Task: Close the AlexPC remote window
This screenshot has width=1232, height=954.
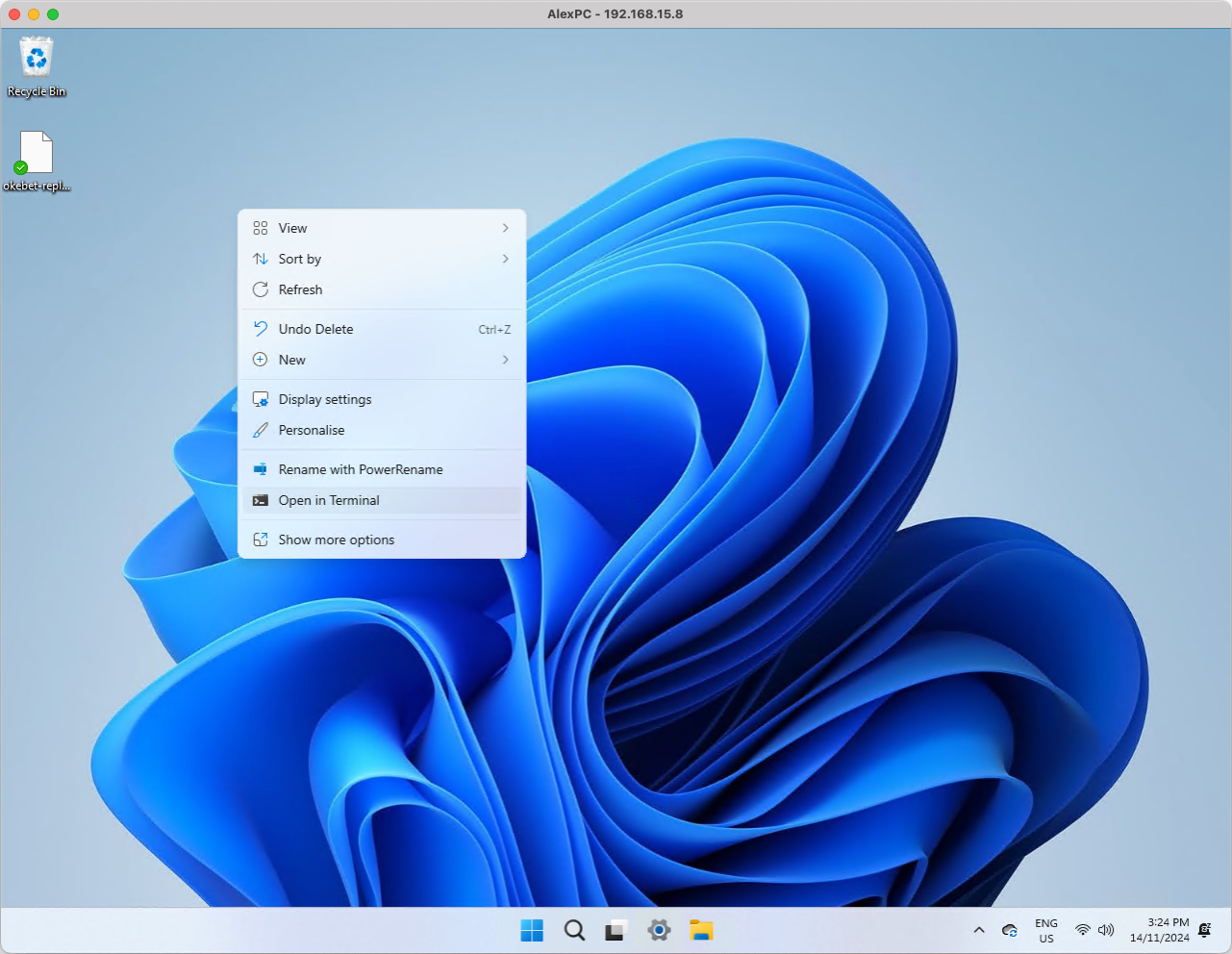Action: pyautogui.click(x=14, y=13)
